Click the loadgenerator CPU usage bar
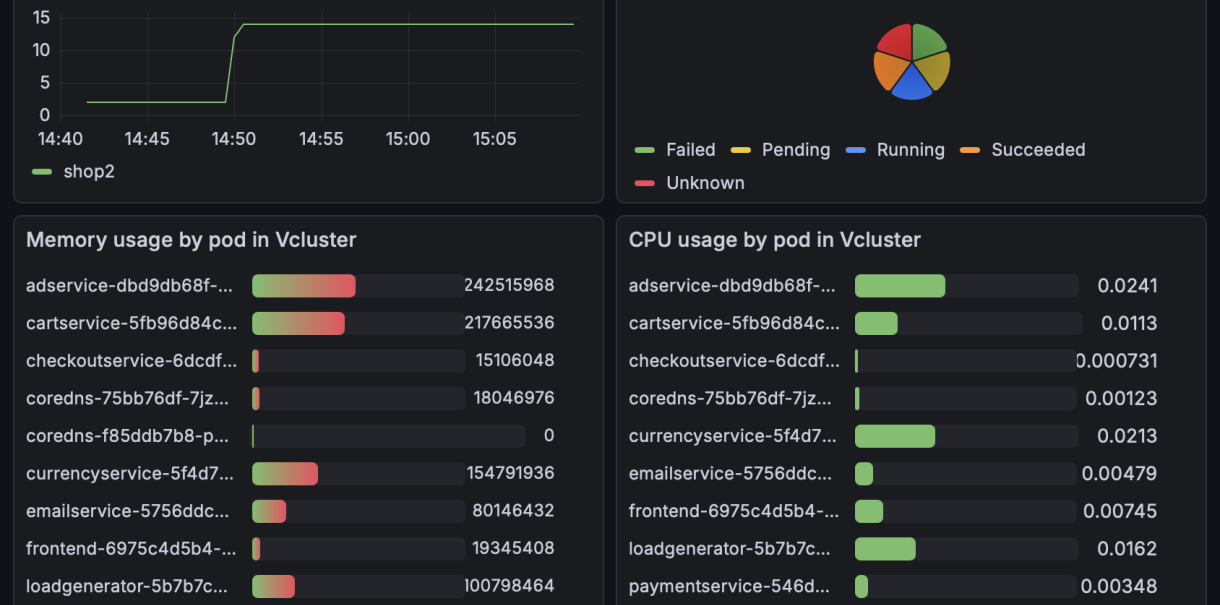Screen dimensions: 1220x605 click(885, 549)
